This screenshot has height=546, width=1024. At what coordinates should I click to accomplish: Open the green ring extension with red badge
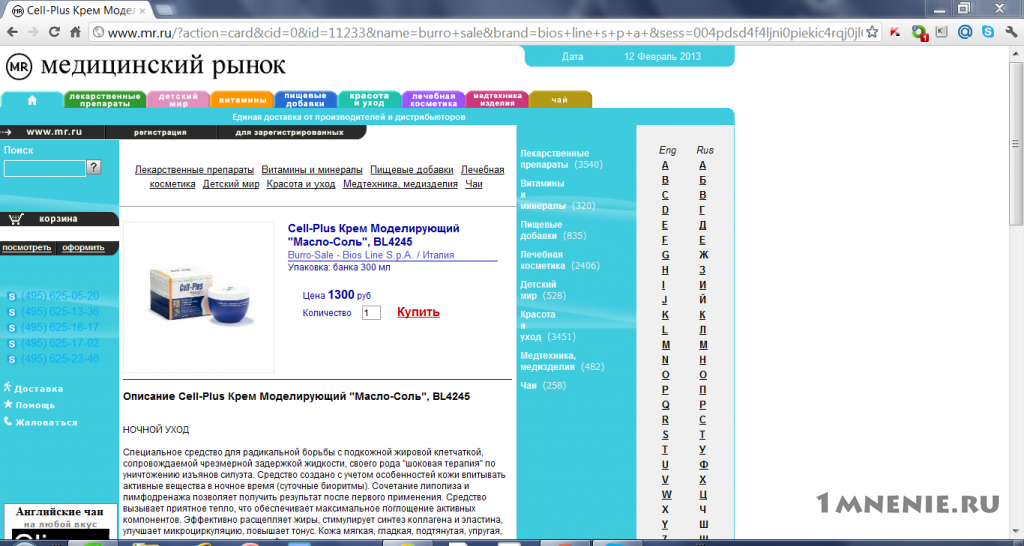coord(919,33)
